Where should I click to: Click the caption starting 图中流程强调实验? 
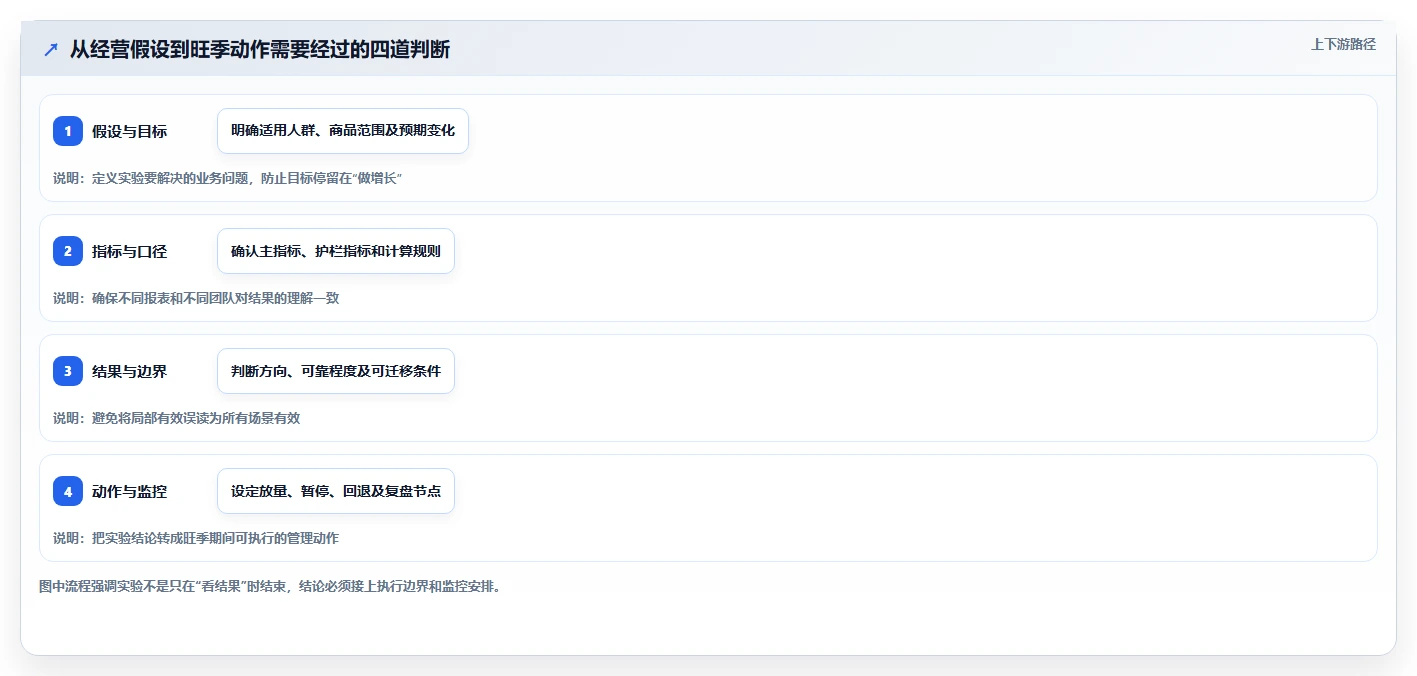pyautogui.click(x=270, y=586)
